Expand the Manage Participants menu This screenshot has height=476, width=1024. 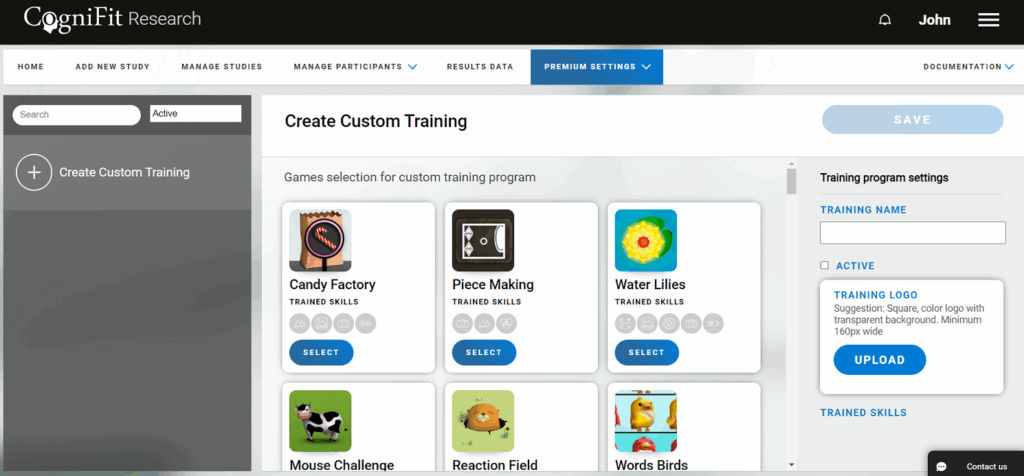pyautogui.click(x=355, y=67)
